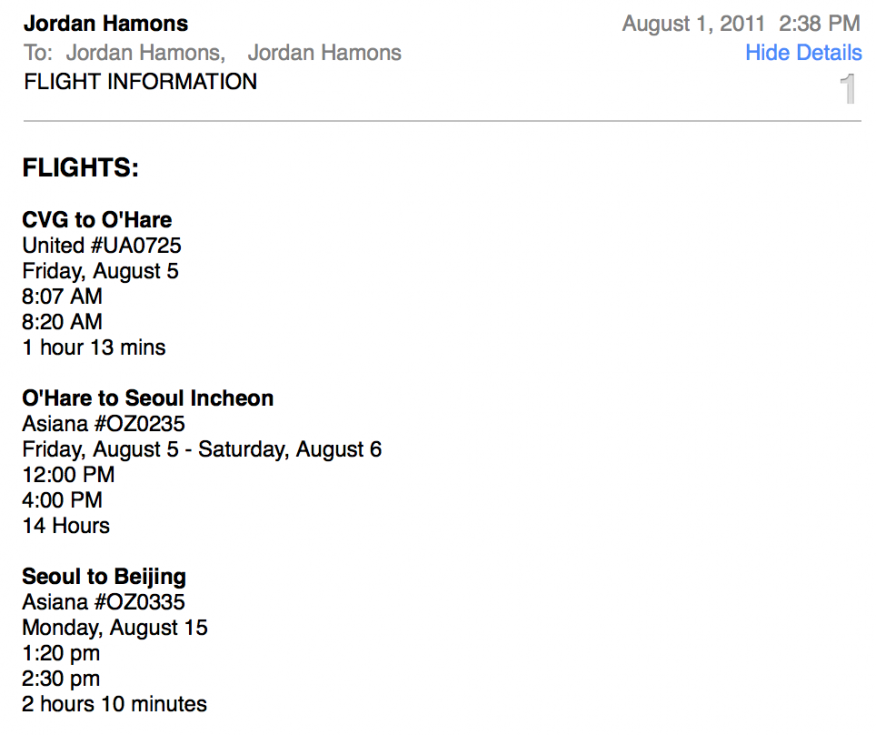Click the Friday, August 5 - Saturday, August 6 line
This screenshot has height=735, width=876.
coord(202,450)
